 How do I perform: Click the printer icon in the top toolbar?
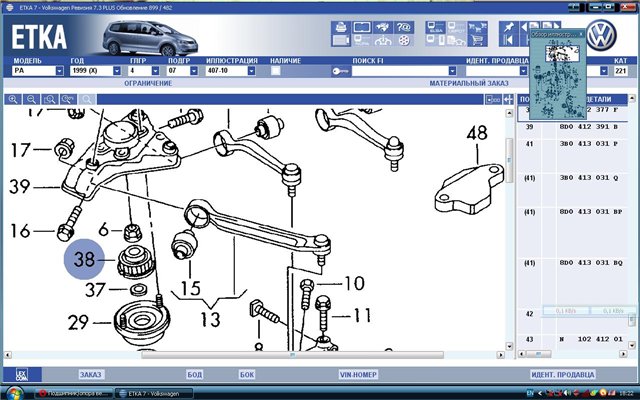click(x=341, y=27)
